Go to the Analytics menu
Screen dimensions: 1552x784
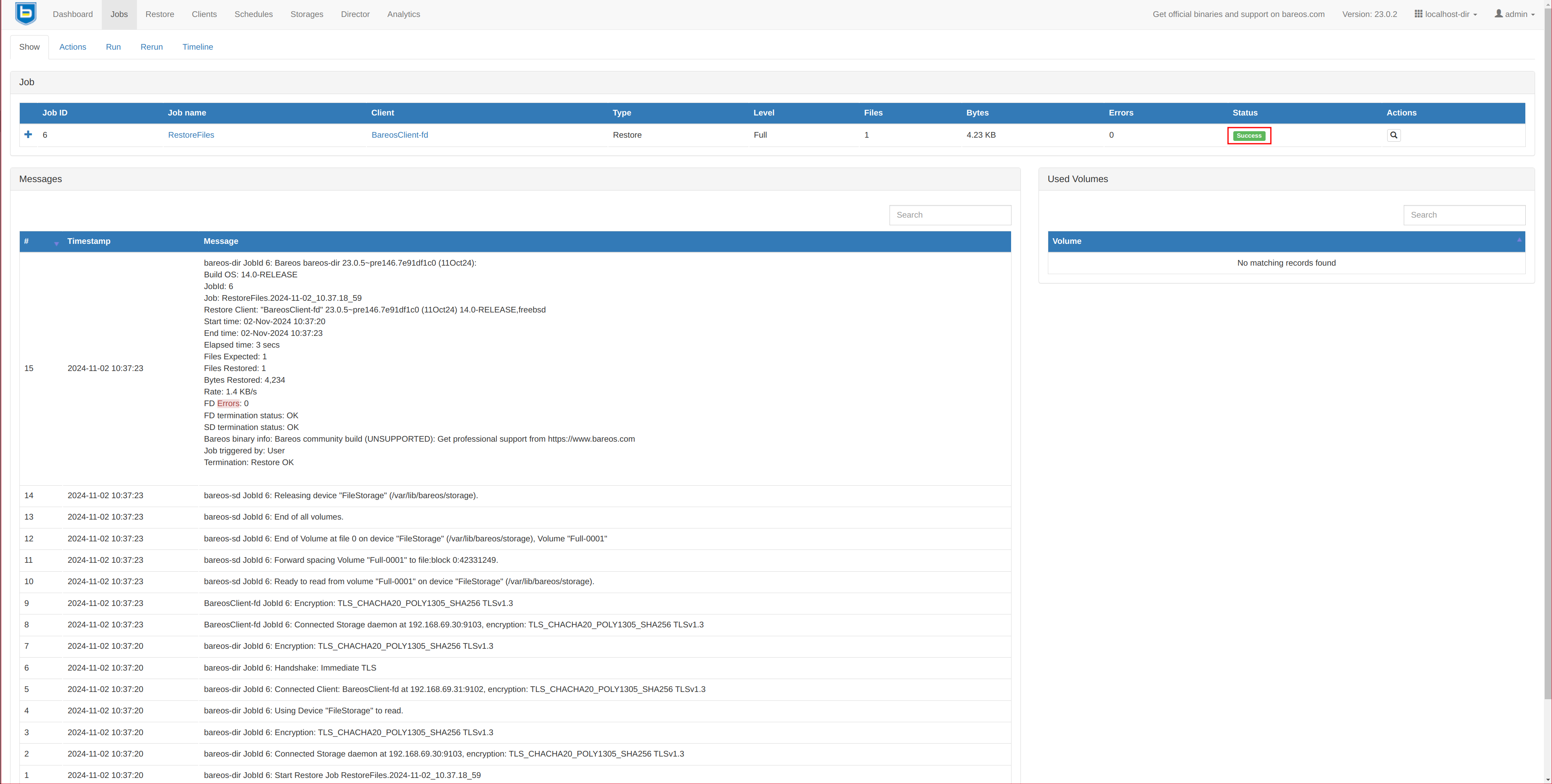coord(403,14)
